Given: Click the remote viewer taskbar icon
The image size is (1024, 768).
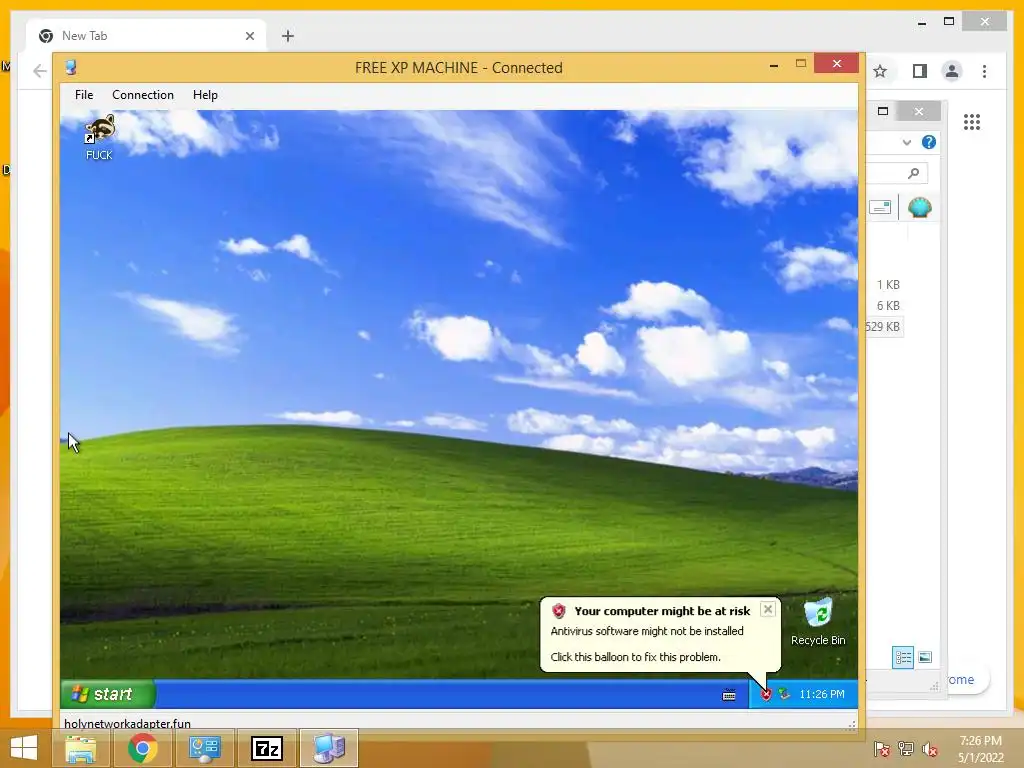Looking at the screenshot, I should pos(329,748).
